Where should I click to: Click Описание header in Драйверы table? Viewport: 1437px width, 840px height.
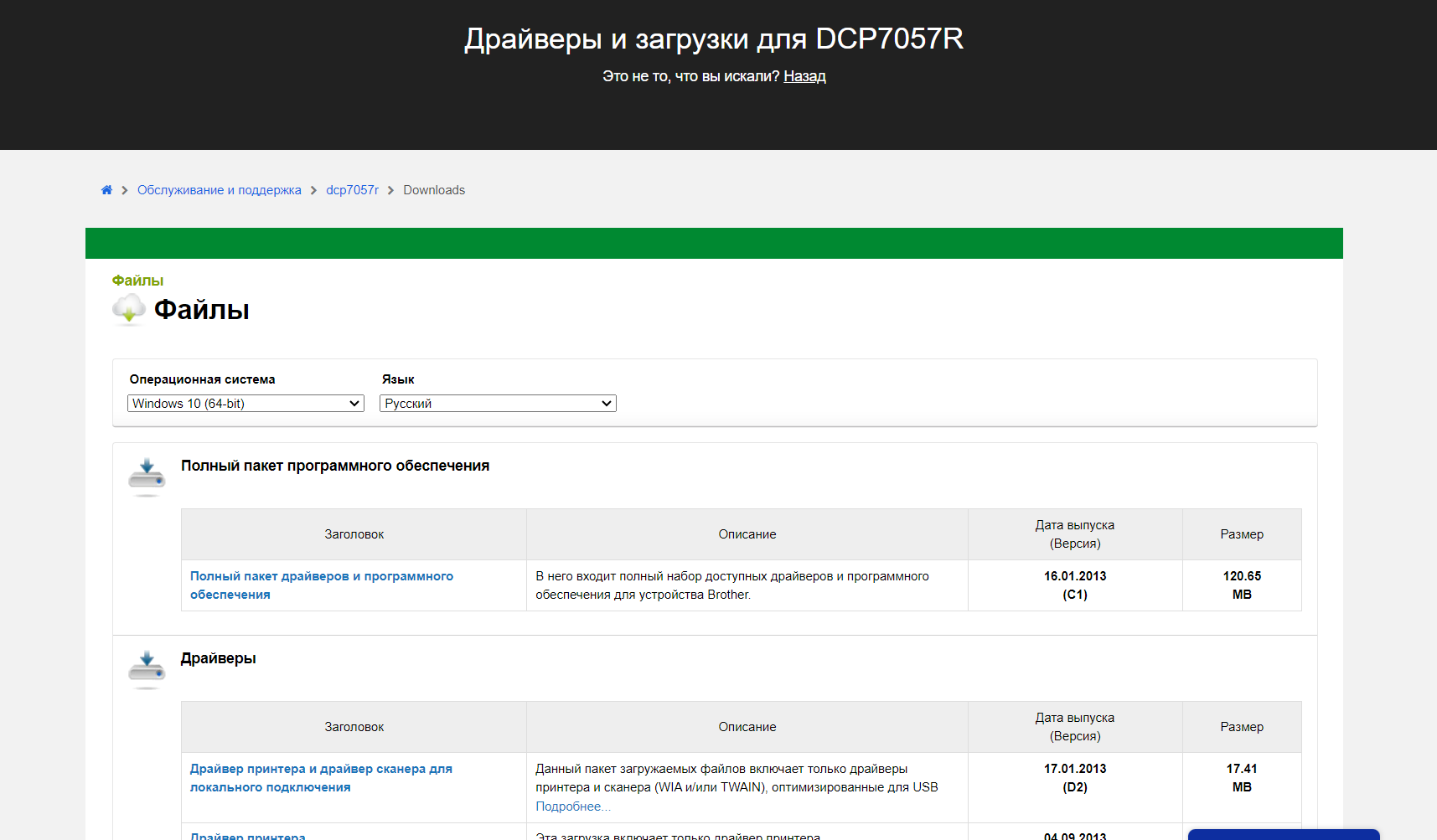click(x=747, y=727)
